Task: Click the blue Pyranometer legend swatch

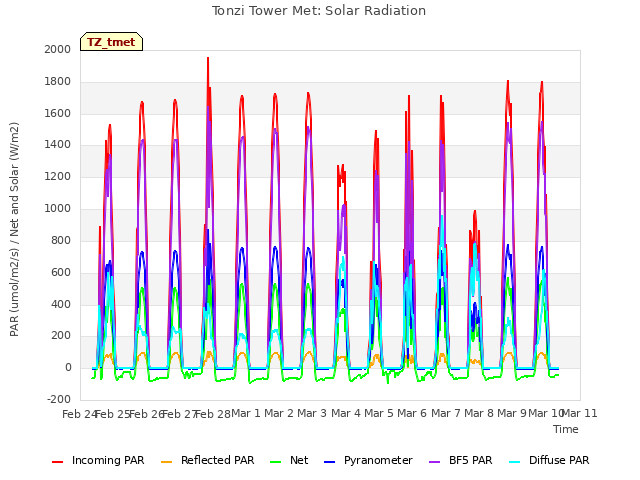Action: click(329, 461)
